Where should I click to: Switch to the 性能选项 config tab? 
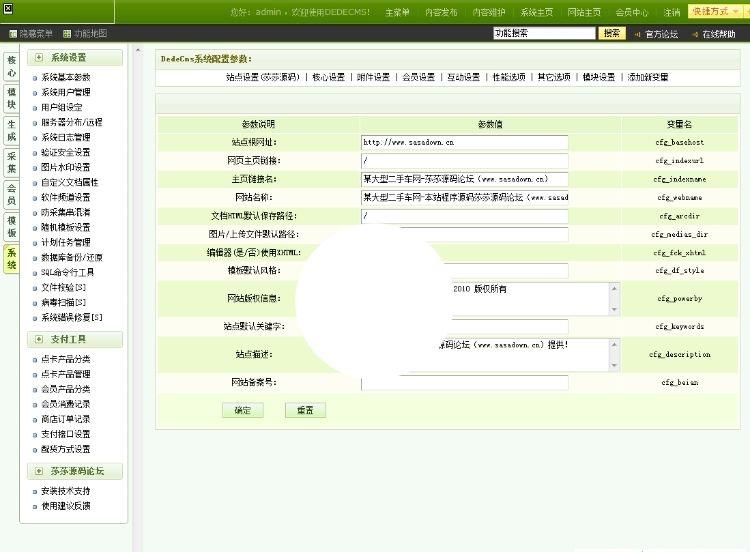point(508,77)
